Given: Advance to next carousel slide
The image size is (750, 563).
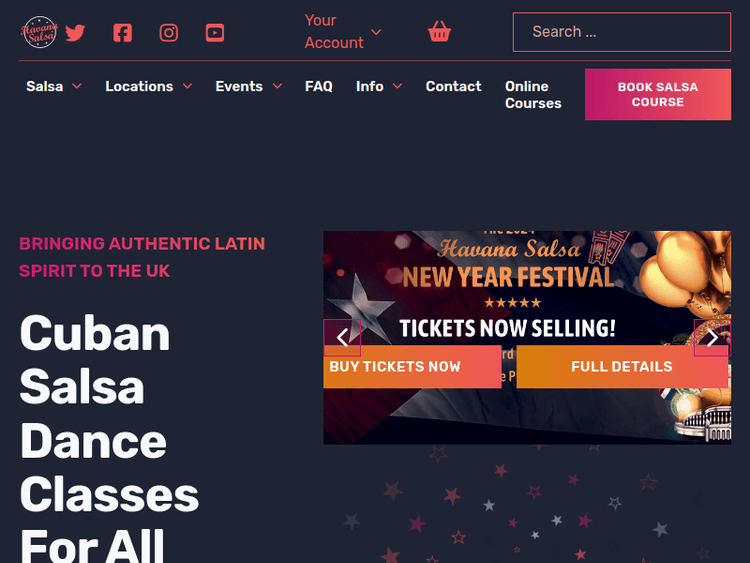Looking at the screenshot, I should pos(711,338).
